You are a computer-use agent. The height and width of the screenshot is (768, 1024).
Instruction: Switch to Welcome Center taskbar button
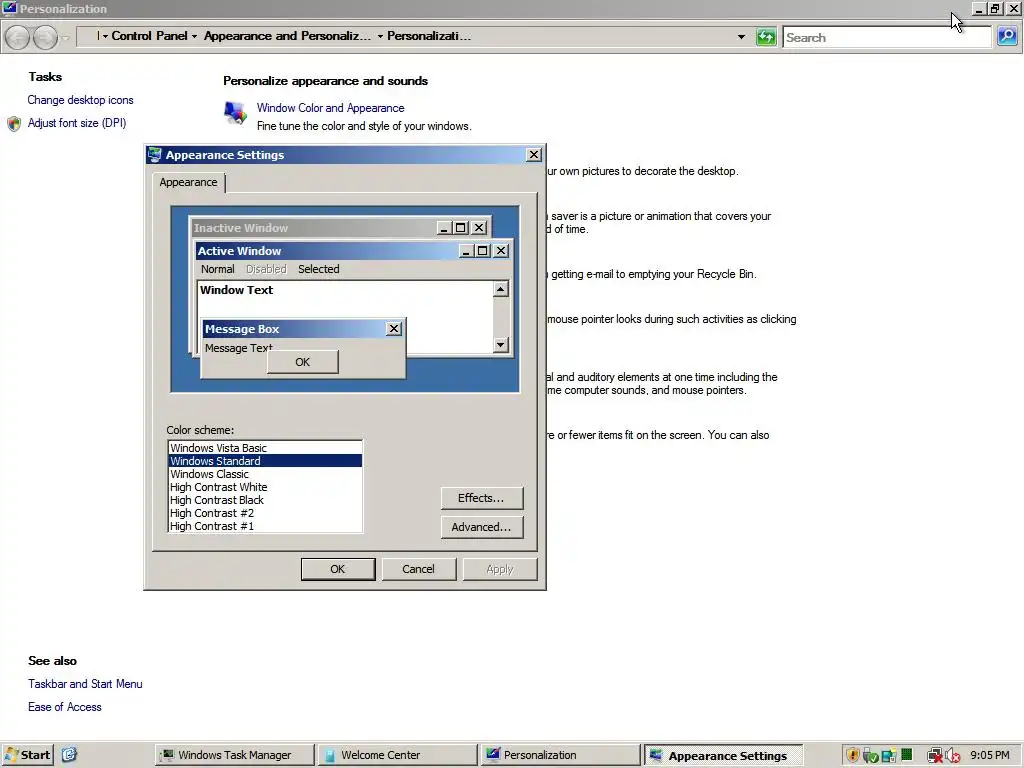[398, 755]
